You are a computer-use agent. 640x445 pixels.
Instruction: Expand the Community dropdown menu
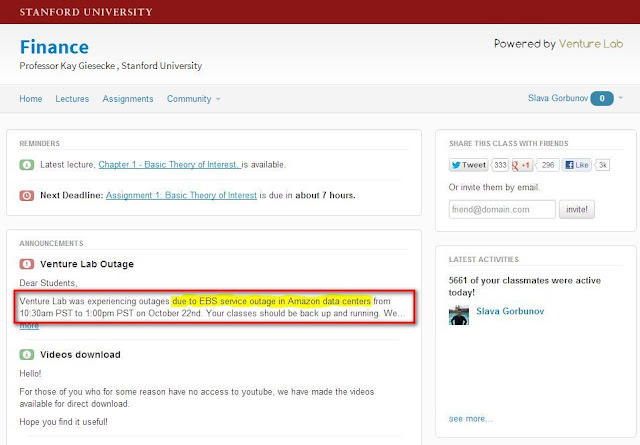193,99
